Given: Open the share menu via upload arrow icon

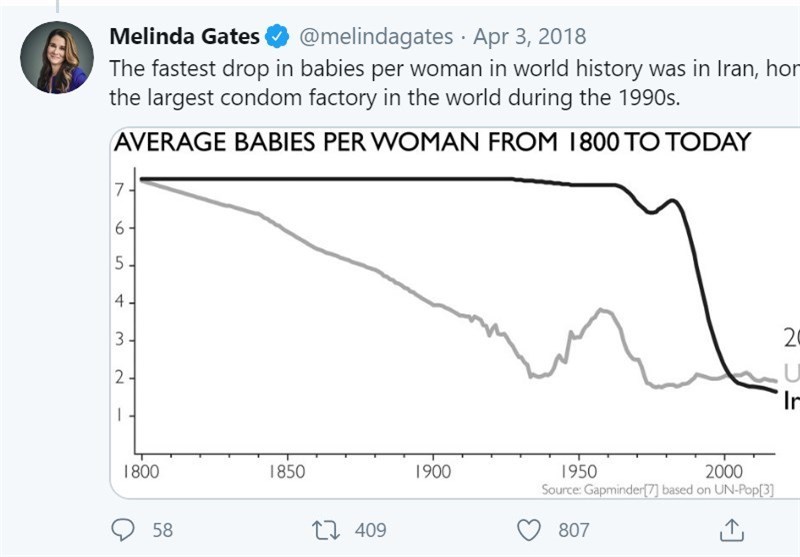Looking at the screenshot, I should [x=731, y=530].
